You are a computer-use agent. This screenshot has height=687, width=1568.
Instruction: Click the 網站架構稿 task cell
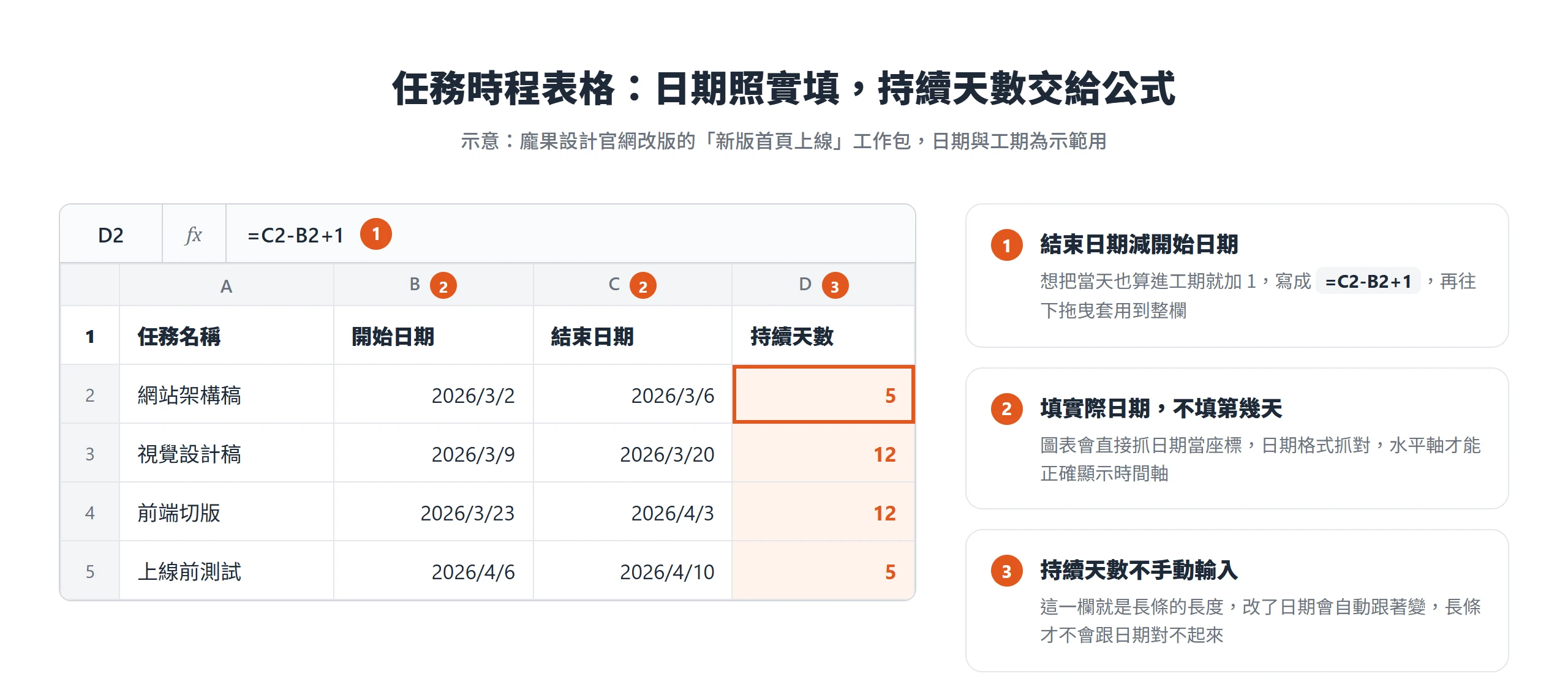tap(227, 395)
